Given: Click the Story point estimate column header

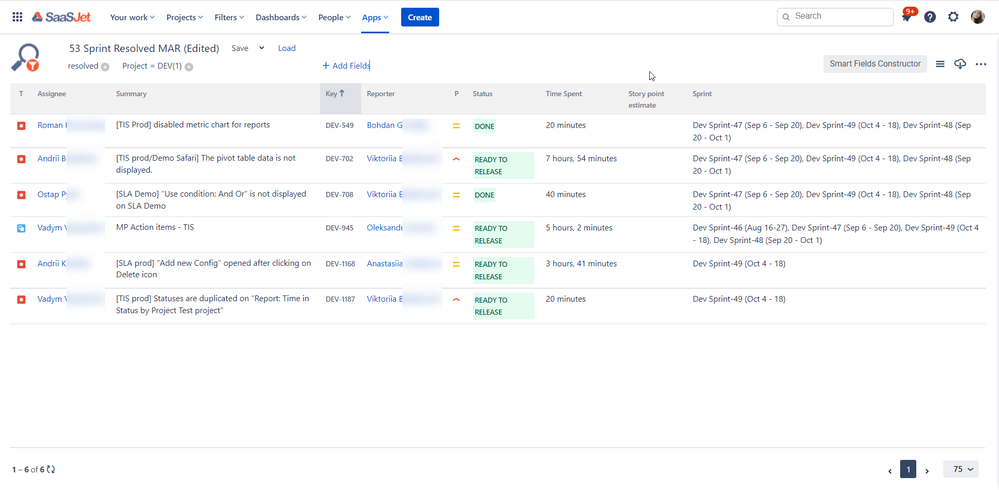Looking at the screenshot, I should tap(647, 99).
